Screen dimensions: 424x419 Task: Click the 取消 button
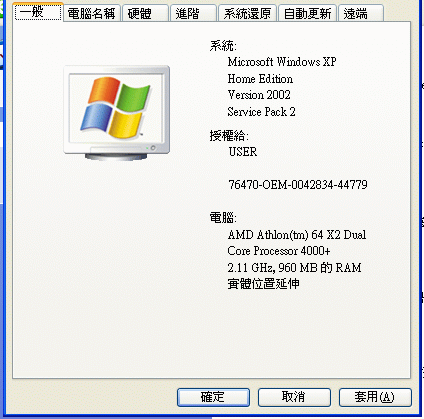tap(294, 397)
